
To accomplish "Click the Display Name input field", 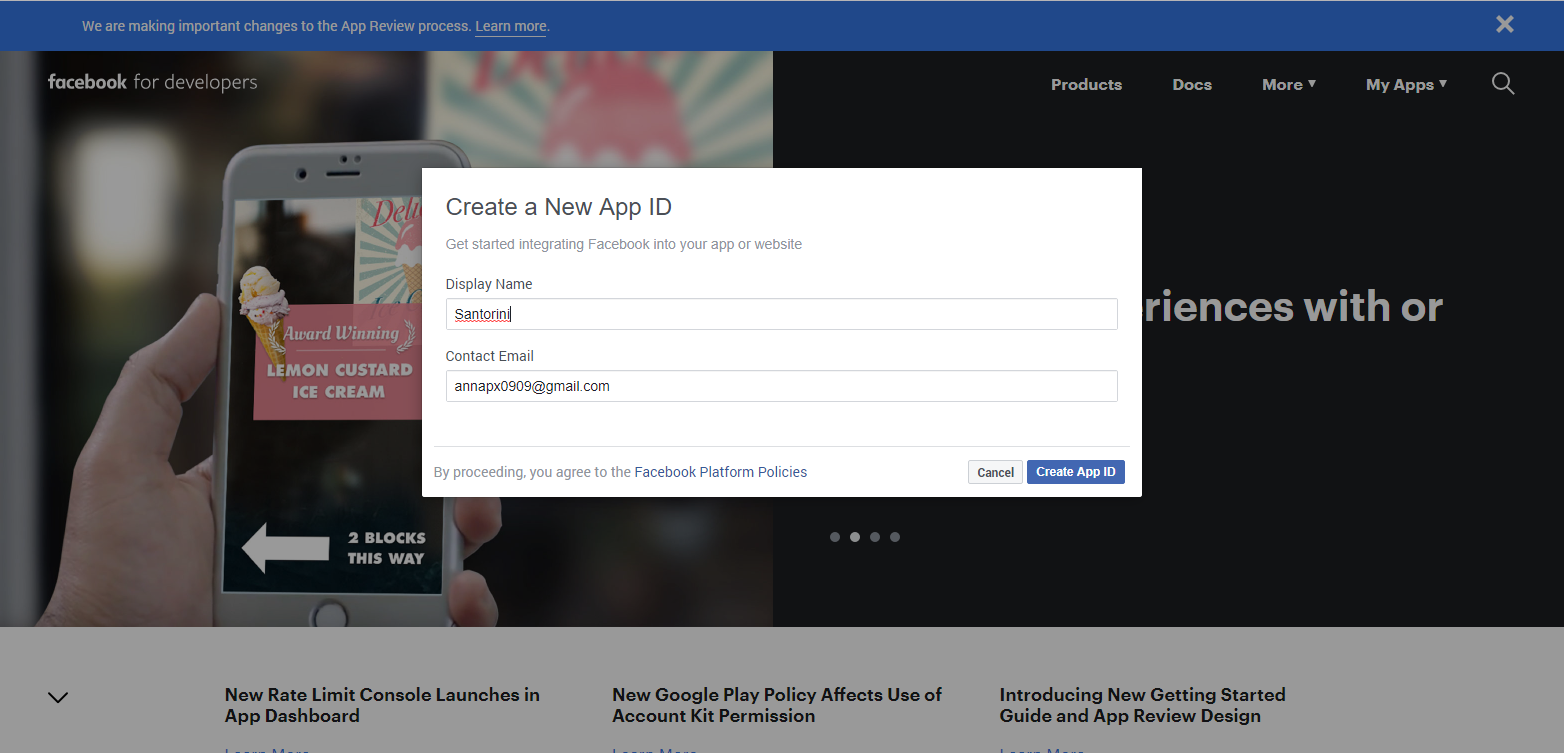I will (781, 314).
